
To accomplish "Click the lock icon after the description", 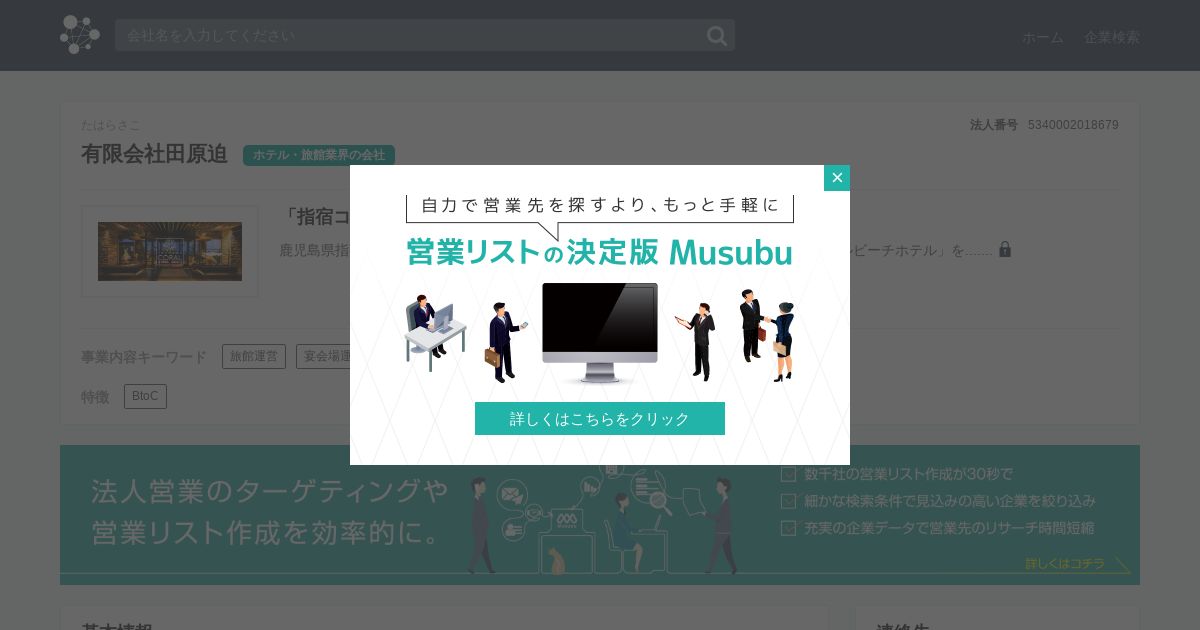I will click(x=1005, y=249).
